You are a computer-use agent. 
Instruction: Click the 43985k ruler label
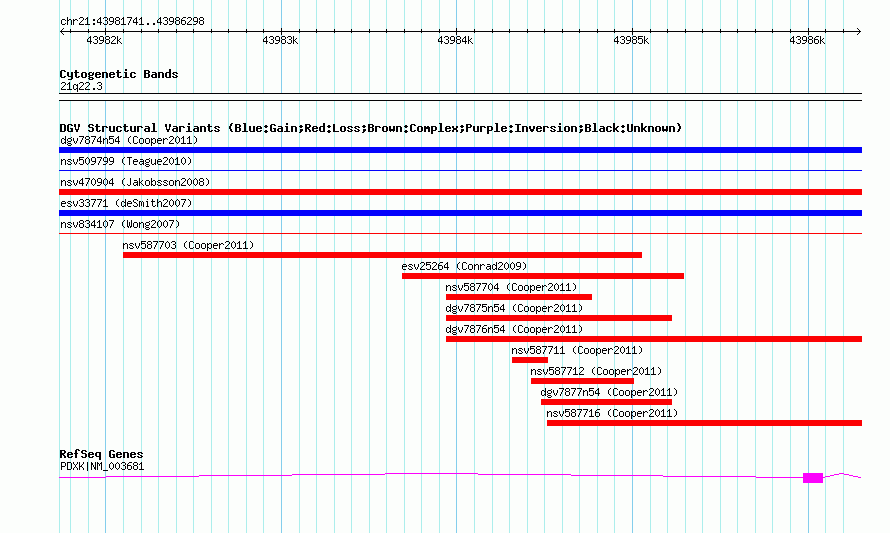631,40
